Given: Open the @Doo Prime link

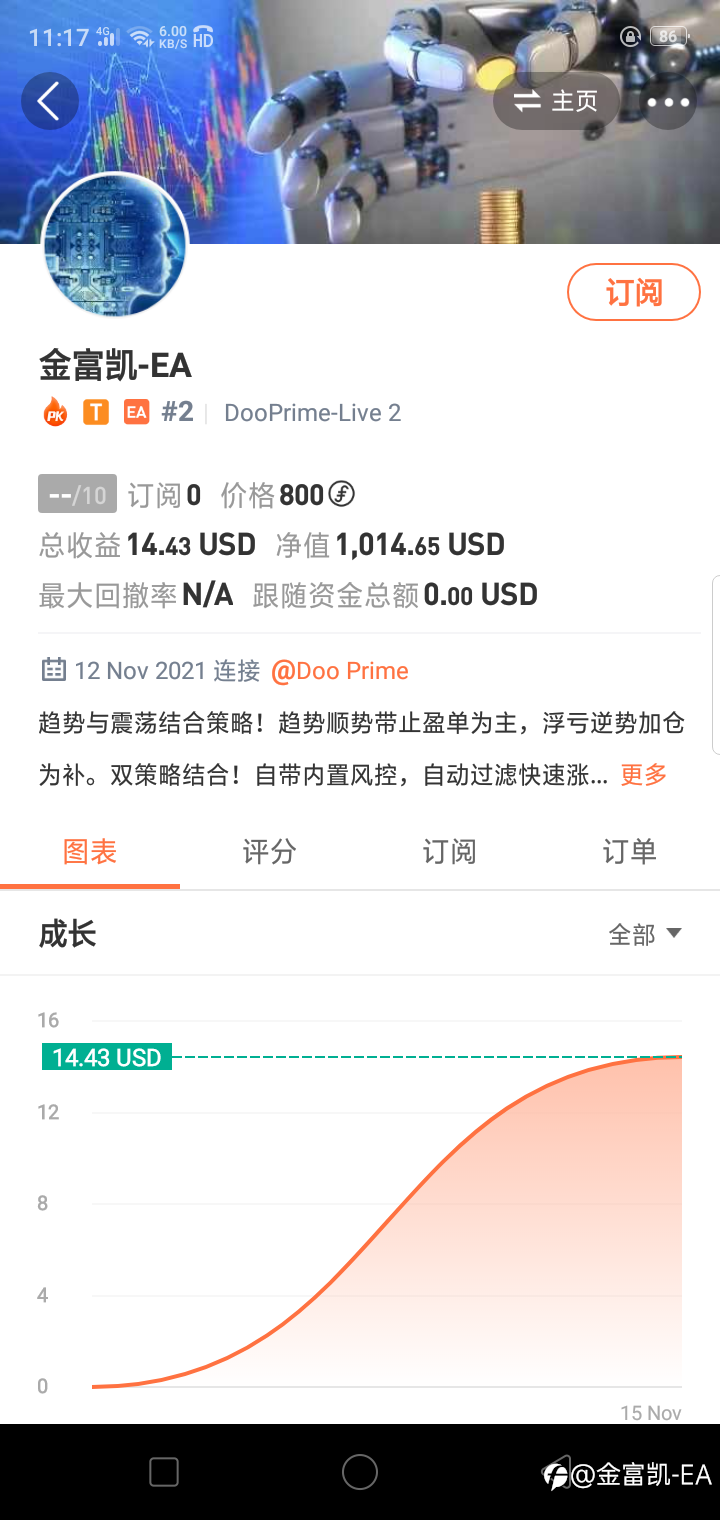Looking at the screenshot, I should click(x=340, y=670).
